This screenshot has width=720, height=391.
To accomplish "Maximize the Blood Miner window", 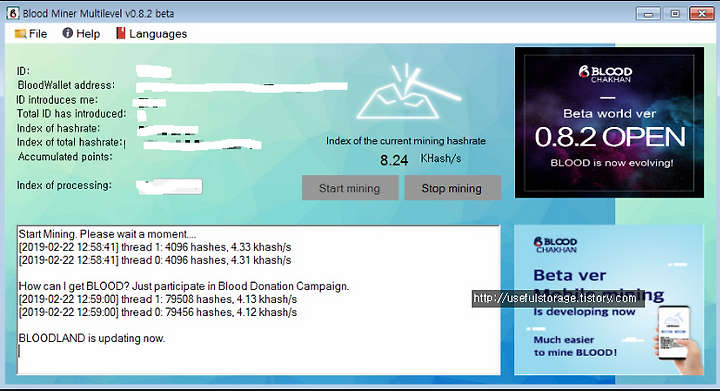I will tap(675, 14).
